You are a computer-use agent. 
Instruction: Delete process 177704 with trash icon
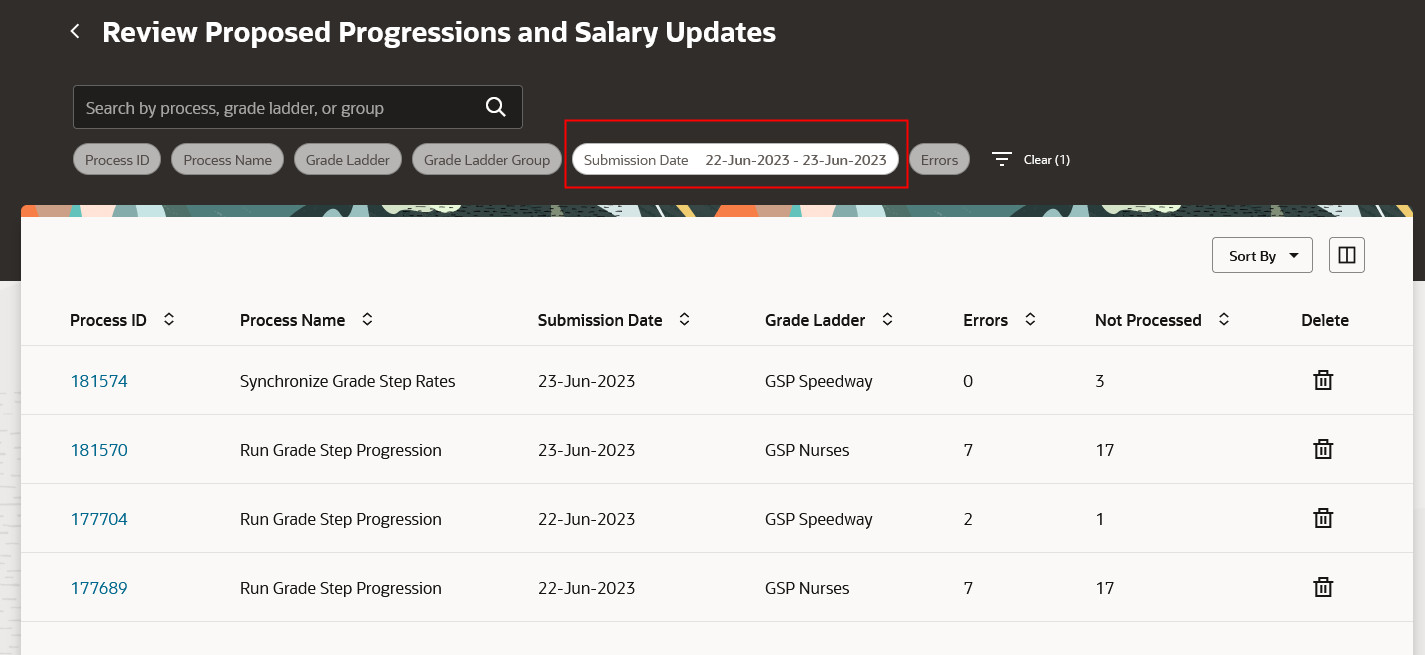point(1323,518)
